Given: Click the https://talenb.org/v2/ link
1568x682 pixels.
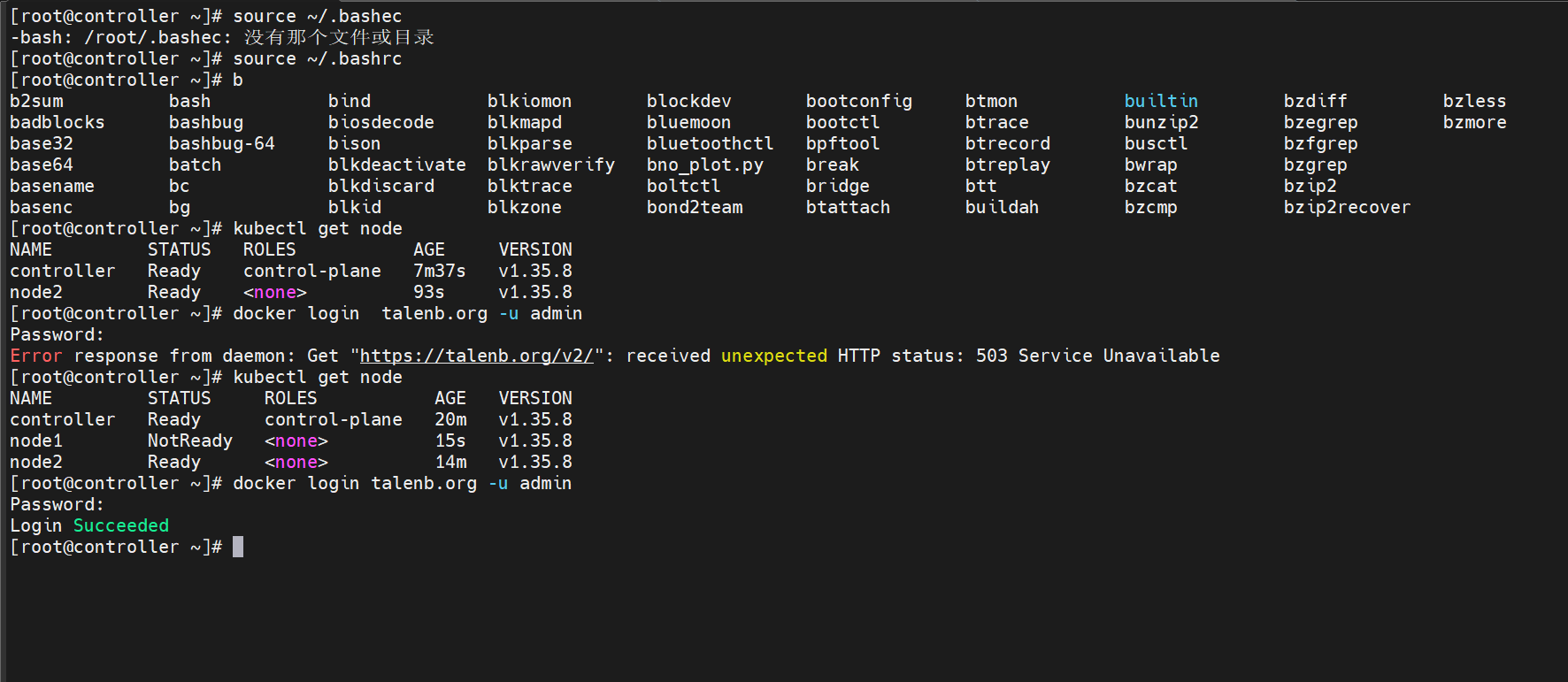Looking at the screenshot, I should (x=477, y=356).
